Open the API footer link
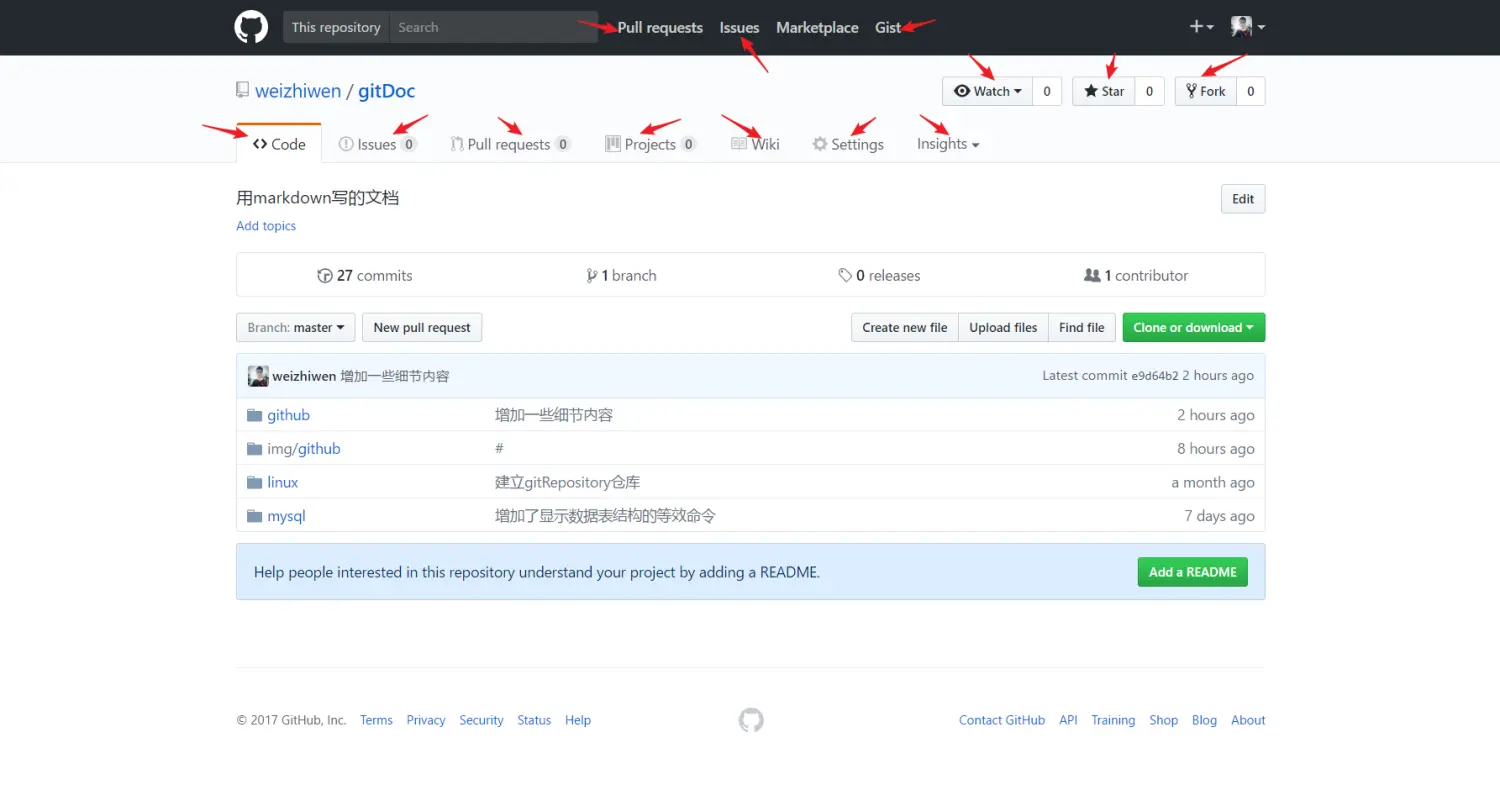 pos(1068,720)
